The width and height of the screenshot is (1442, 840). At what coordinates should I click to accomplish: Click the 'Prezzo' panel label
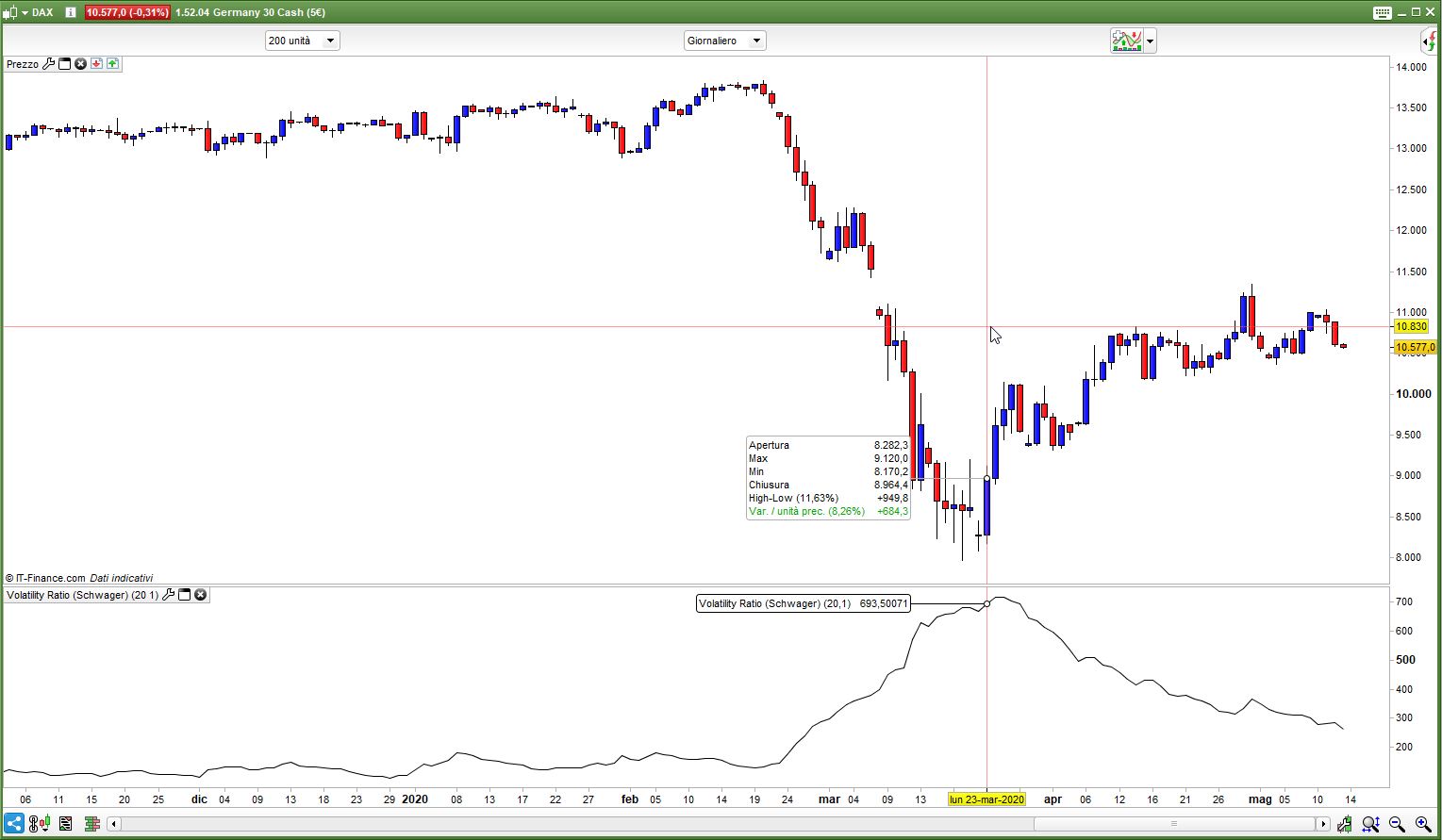[23, 64]
